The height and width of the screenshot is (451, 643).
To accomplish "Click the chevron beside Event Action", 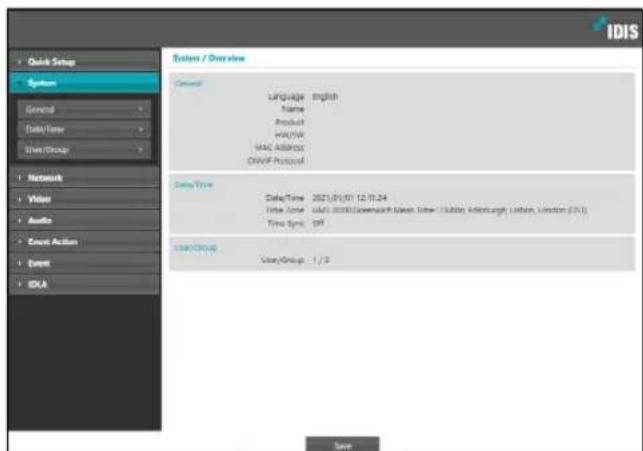I will tap(19, 242).
